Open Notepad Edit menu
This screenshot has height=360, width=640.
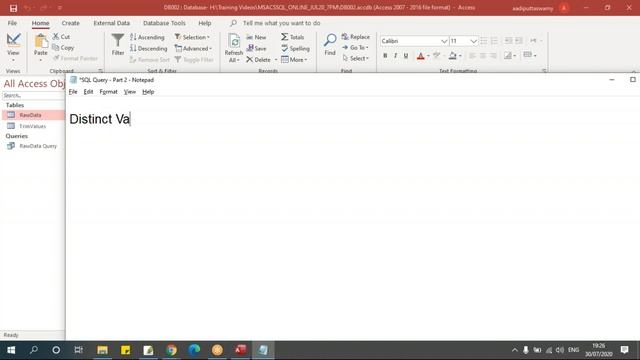pyautogui.click(x=88, y=92)
